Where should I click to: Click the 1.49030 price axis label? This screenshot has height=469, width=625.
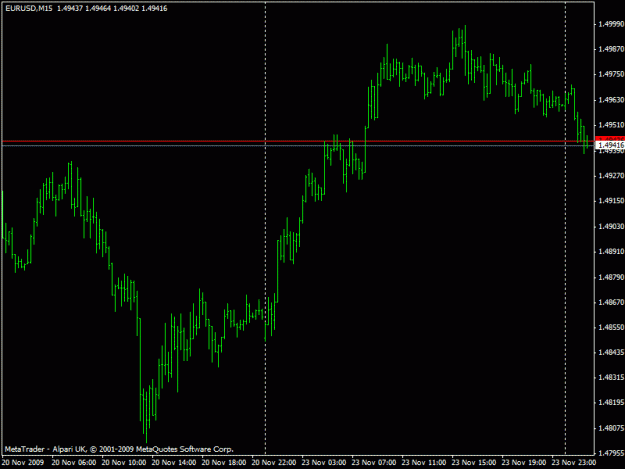click(611, 226)
